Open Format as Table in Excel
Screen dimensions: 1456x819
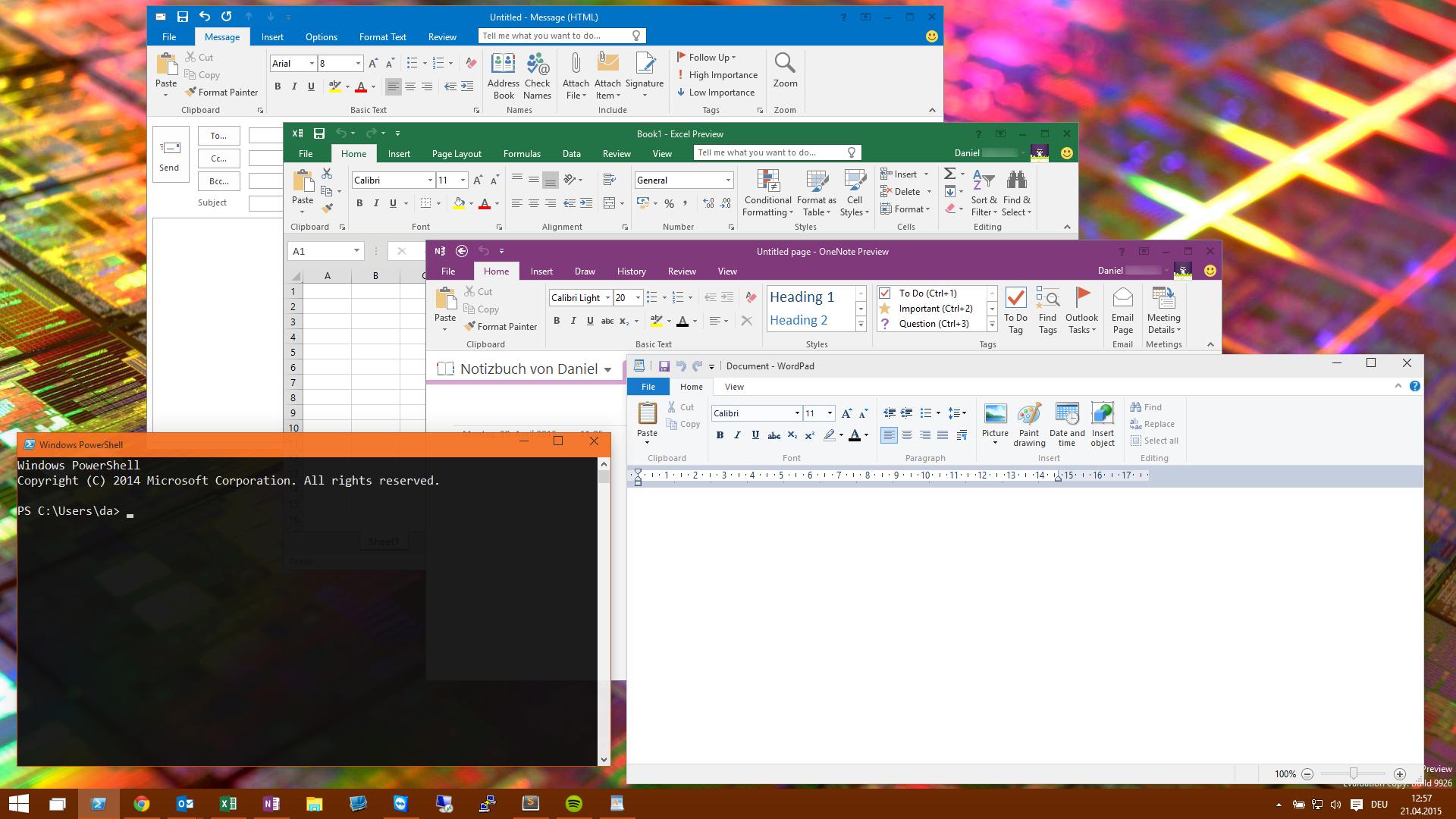click(816, 193)
